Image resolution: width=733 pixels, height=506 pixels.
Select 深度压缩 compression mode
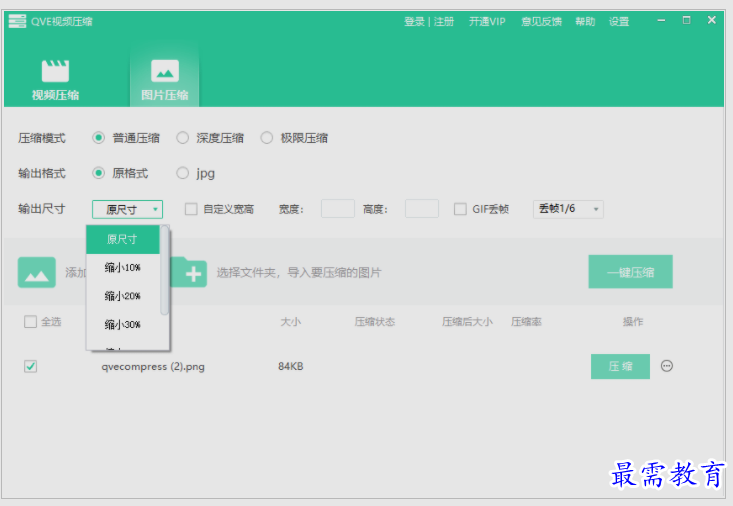pyautogui.click(x=183, y=138)
